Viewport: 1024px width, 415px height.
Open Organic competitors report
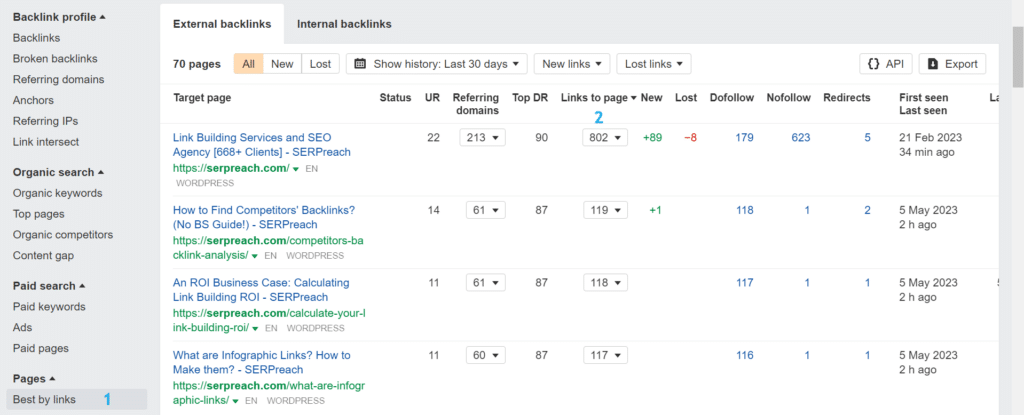pyautogui.click(x=63, y=235)
